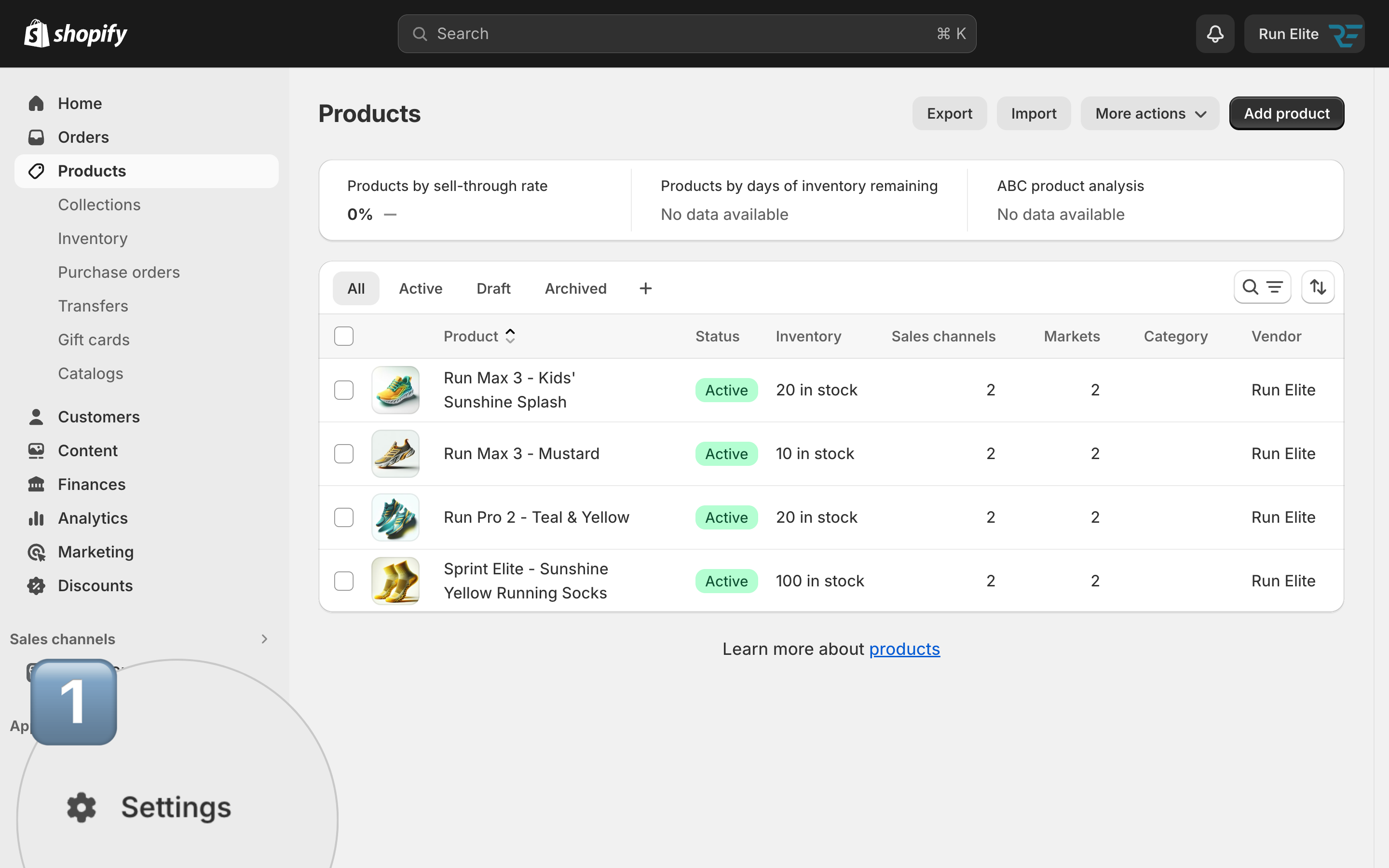Click Run Pro 2 - Teal & Yellow name
Image resolution: width=1389 pixels, height=868 pixels.
tap(537, 517)
